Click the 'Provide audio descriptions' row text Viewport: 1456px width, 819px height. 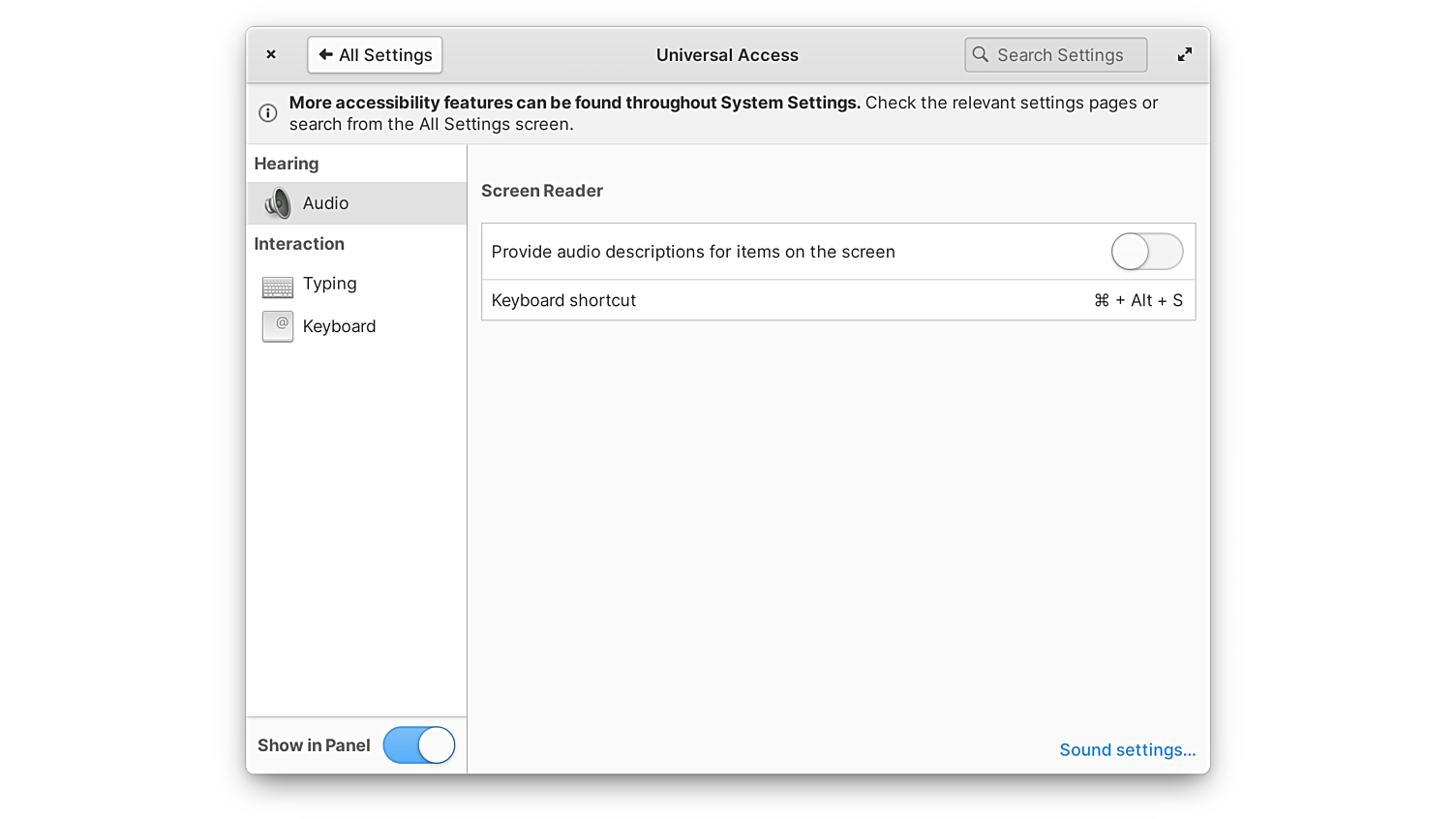pyautogui.click(x=693, y=252)
